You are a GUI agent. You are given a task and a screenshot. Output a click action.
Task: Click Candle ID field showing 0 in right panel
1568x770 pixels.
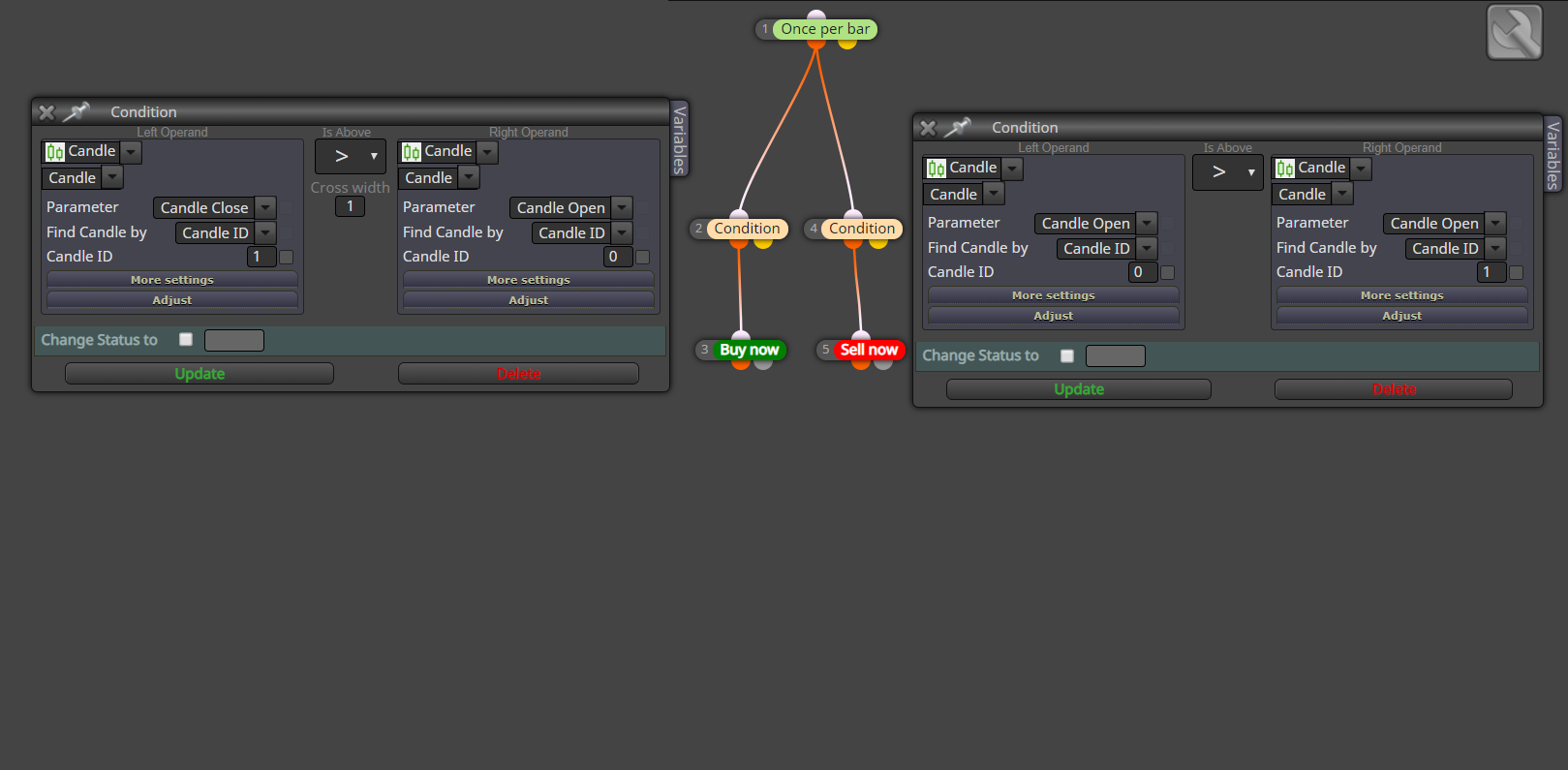1143,272
